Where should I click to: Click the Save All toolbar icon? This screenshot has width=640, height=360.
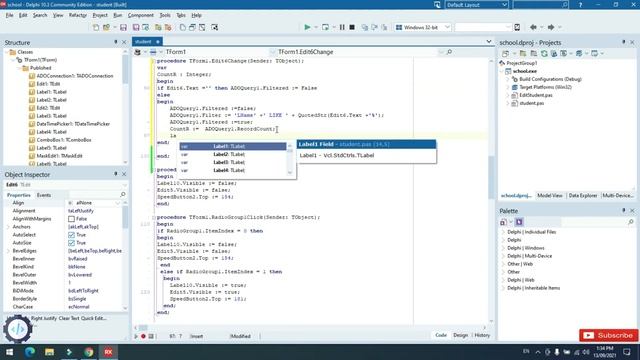coord(136,27)
